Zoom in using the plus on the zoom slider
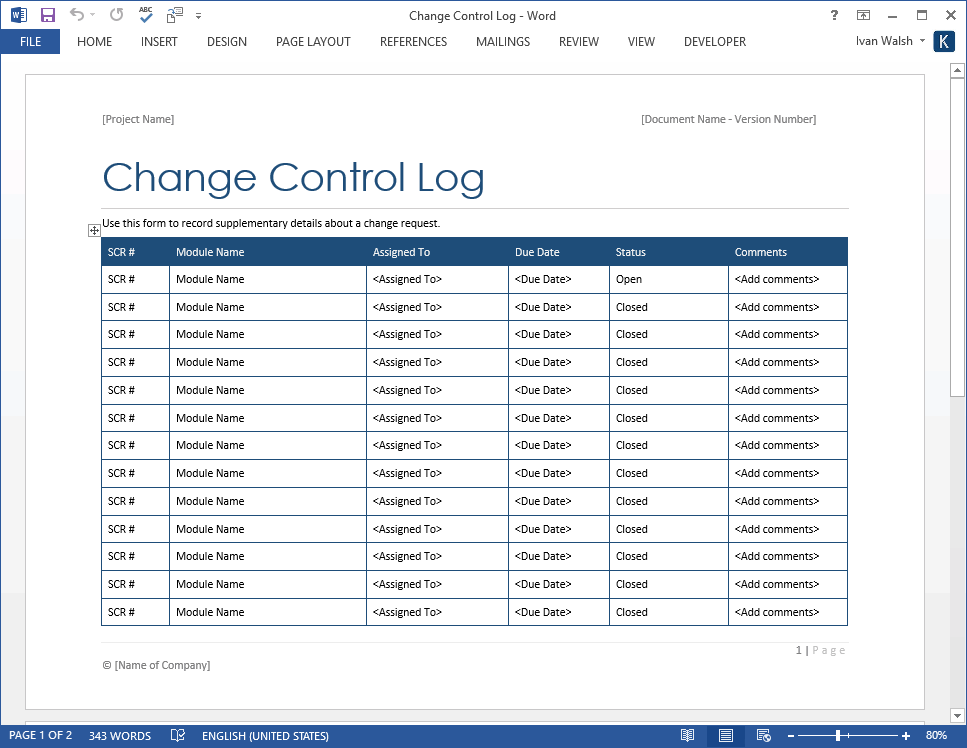Image resolution: width=967 pixels, height=748 pixels. pos(905,735)
